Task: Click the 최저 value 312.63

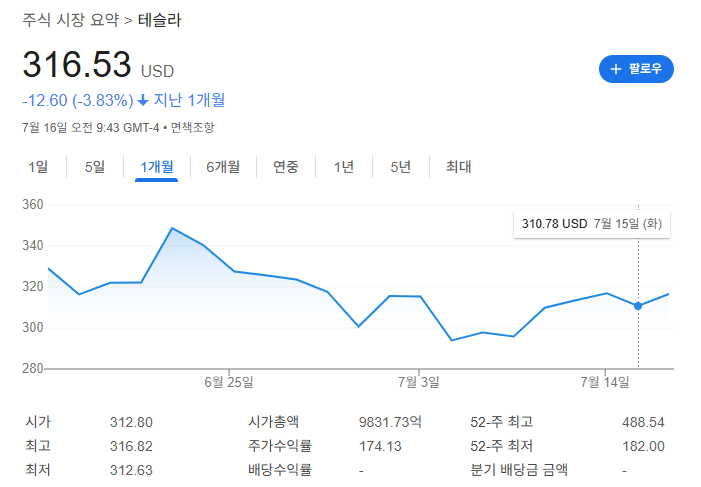Action: click(131, 470)
